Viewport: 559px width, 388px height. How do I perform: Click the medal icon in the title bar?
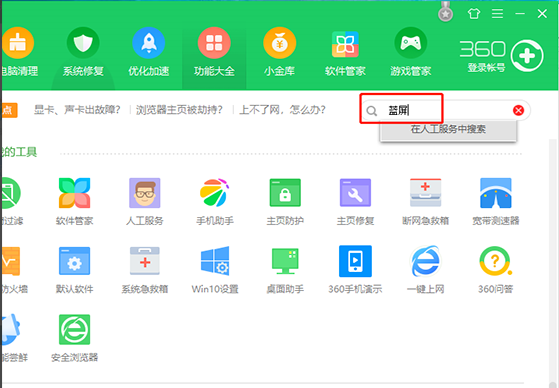[x=445, y=11]
